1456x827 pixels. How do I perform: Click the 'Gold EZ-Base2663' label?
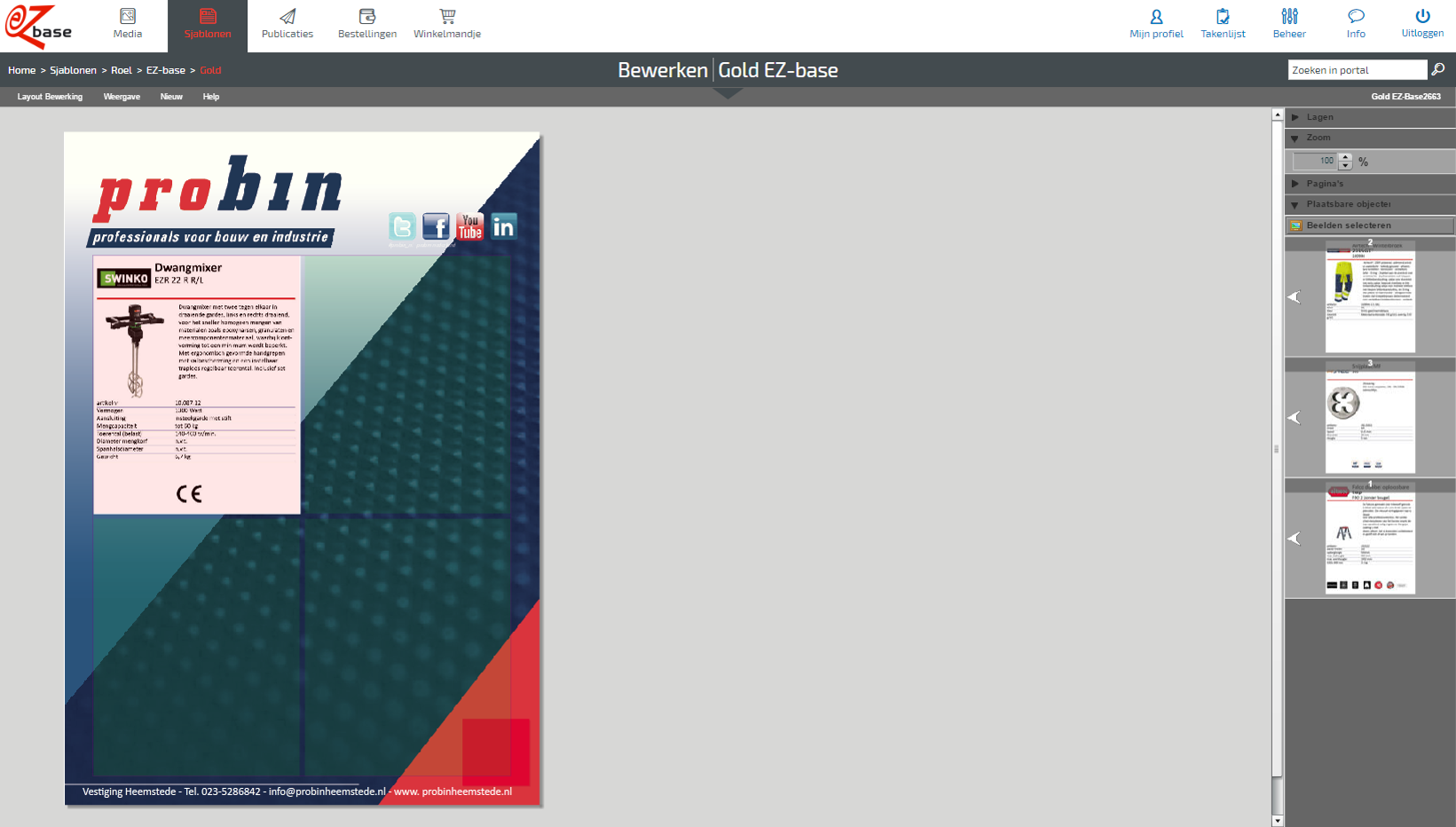pyautogui.click(x=1406, y=97)
